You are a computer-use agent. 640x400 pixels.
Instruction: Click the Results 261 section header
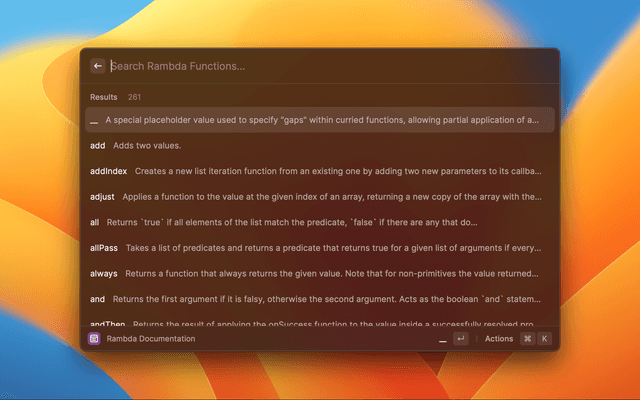click(x=115, y=97)
